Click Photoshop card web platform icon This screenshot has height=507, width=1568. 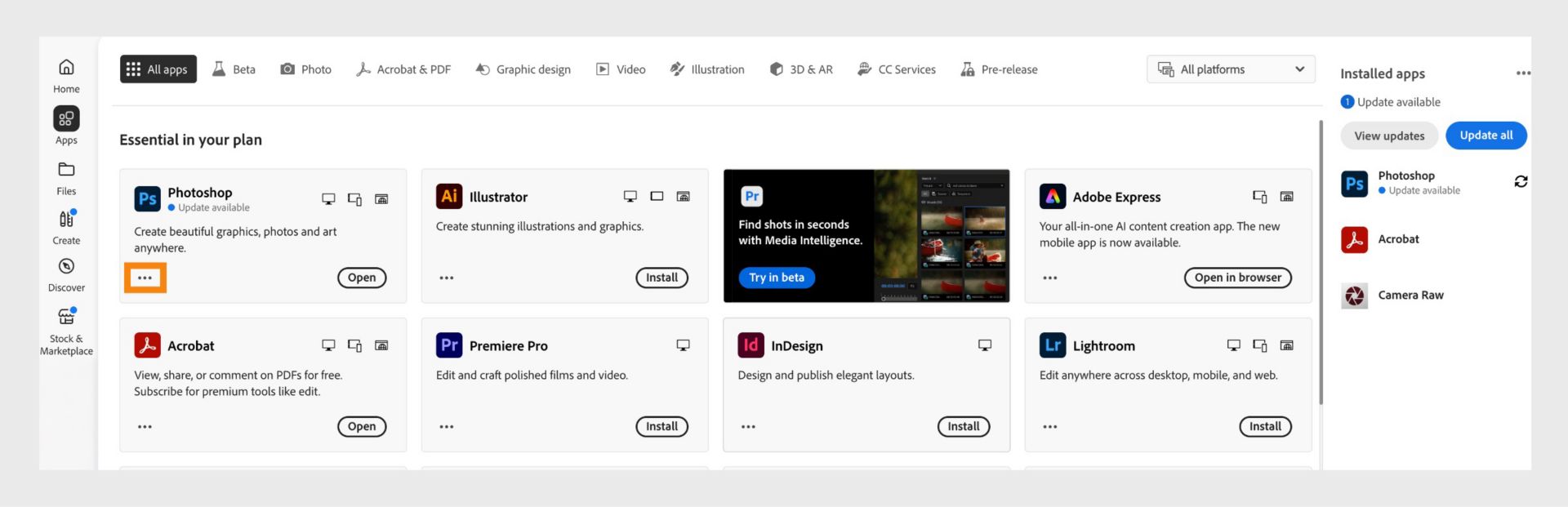pyautogui.click(x=381, y=199)
